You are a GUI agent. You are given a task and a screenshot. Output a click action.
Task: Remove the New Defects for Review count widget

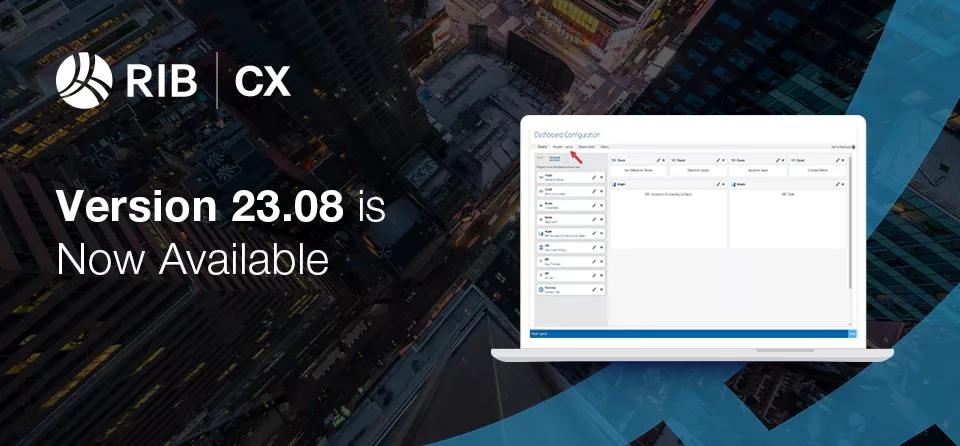664,160
